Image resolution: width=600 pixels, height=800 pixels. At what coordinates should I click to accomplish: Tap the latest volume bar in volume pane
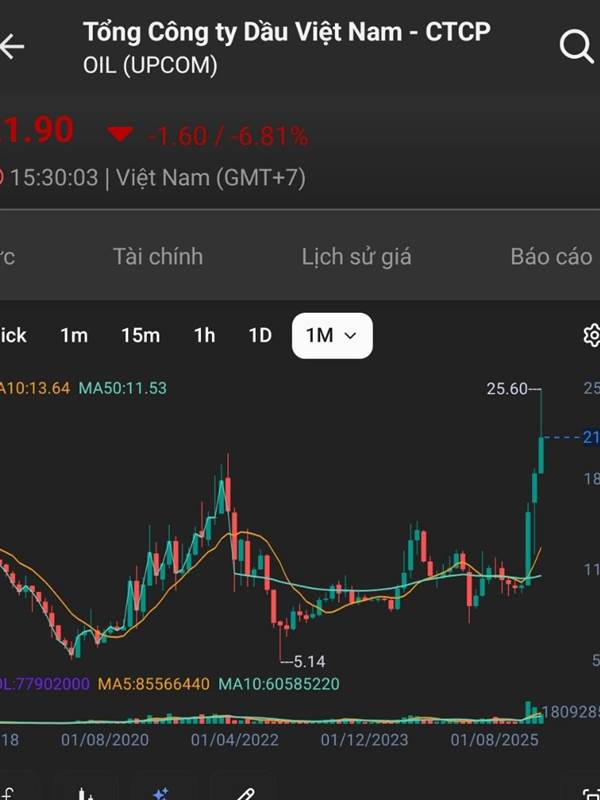[x=540, y=717]
